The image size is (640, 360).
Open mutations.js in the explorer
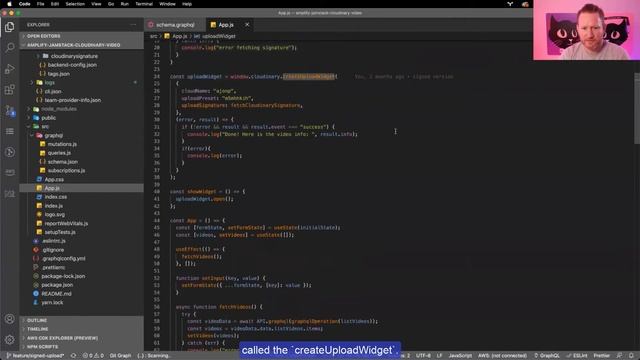62,144
